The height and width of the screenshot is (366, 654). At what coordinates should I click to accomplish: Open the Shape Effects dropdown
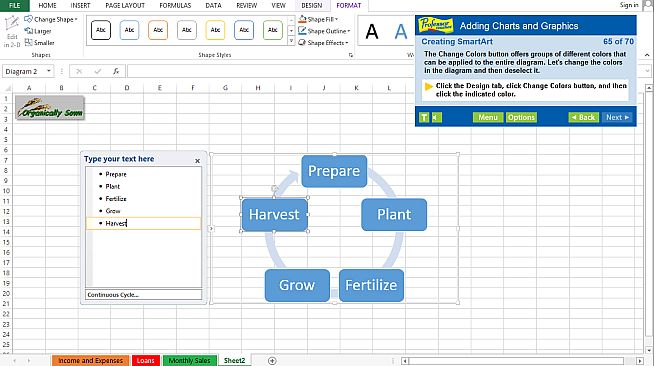(x=323, y=43)
